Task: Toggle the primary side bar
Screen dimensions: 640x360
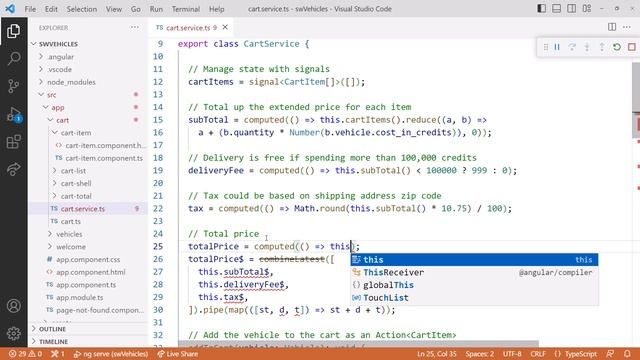Action: click(x=542, y=9)
